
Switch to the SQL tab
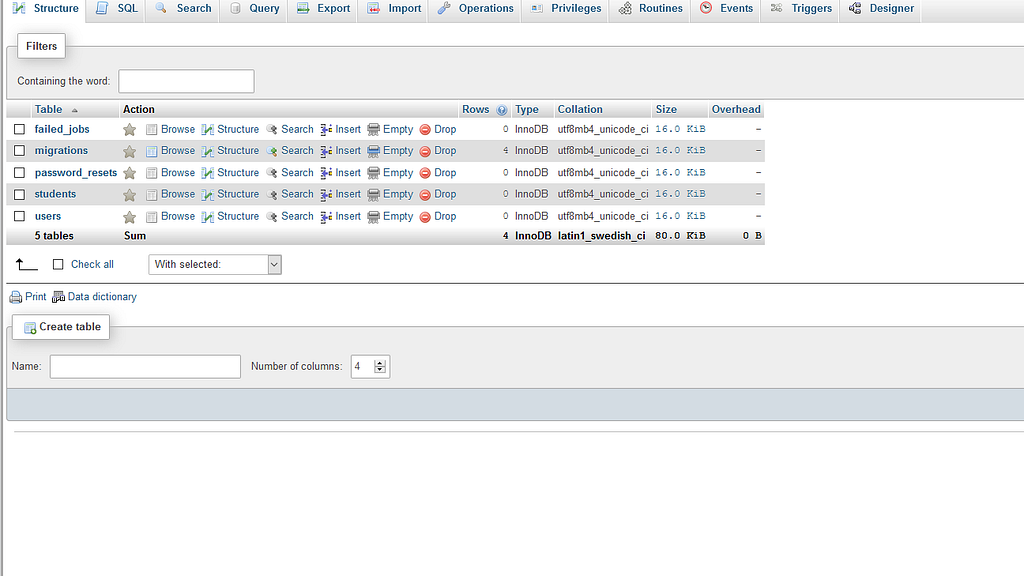[117, 9]
